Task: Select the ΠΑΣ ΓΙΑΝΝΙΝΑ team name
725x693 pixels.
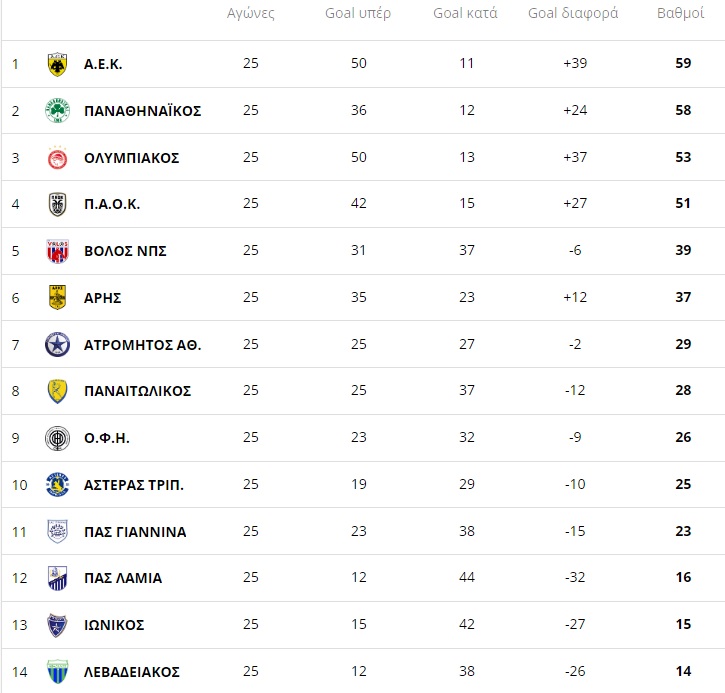Action: click(135, 532)
